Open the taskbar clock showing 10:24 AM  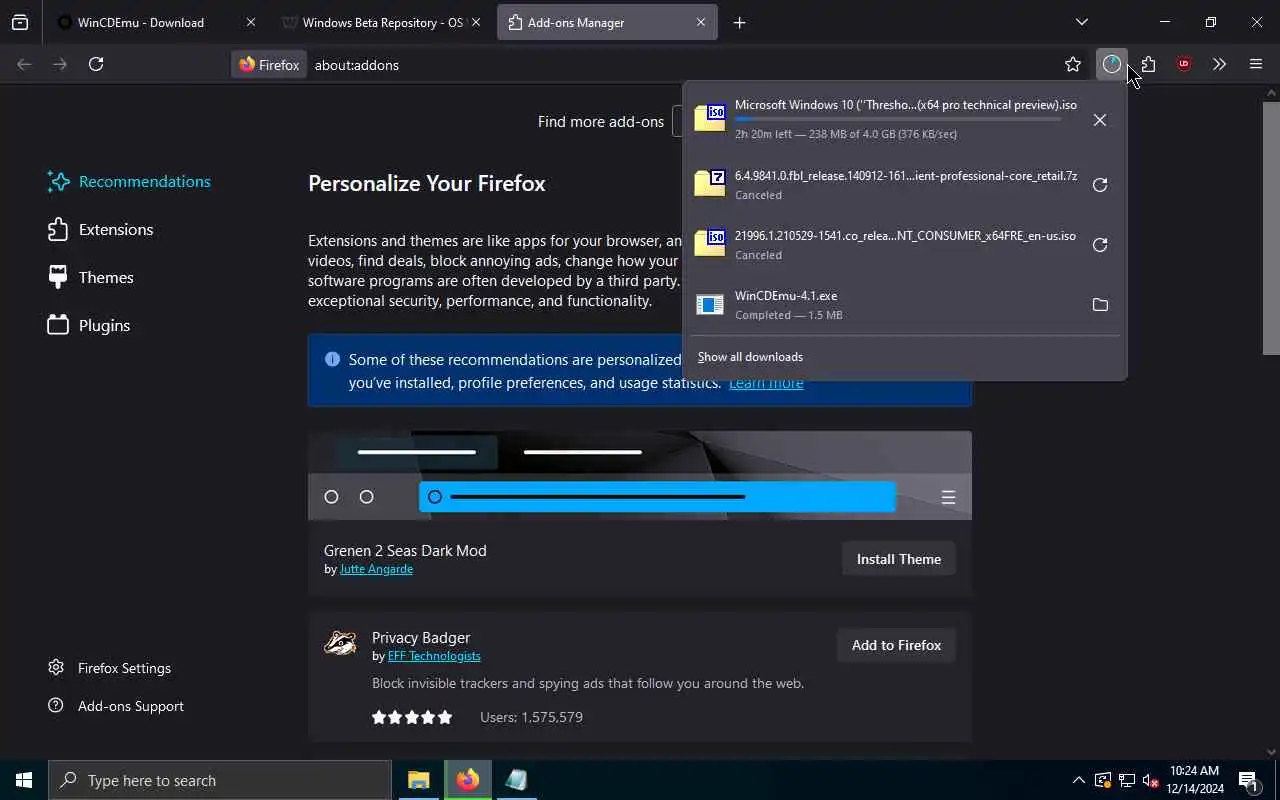point(1195,780)
